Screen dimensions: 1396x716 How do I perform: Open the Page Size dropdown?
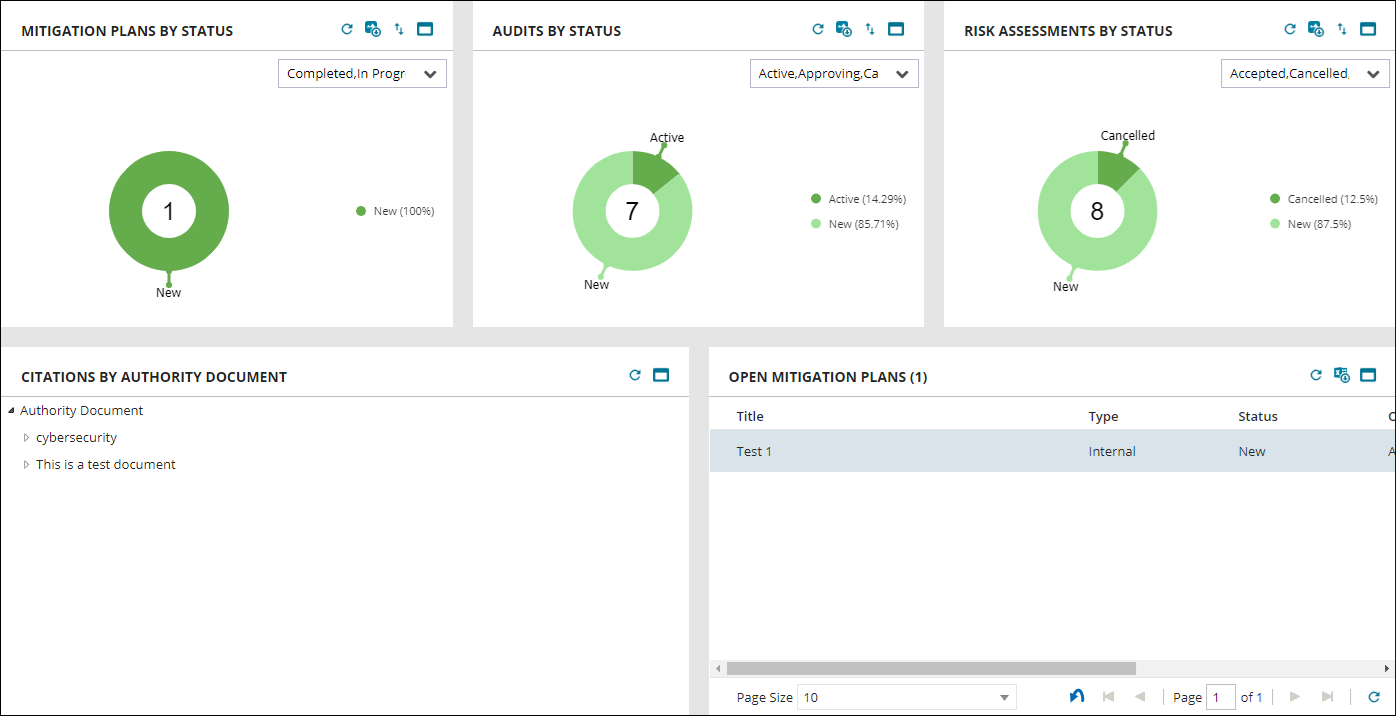click(1003, 697)
